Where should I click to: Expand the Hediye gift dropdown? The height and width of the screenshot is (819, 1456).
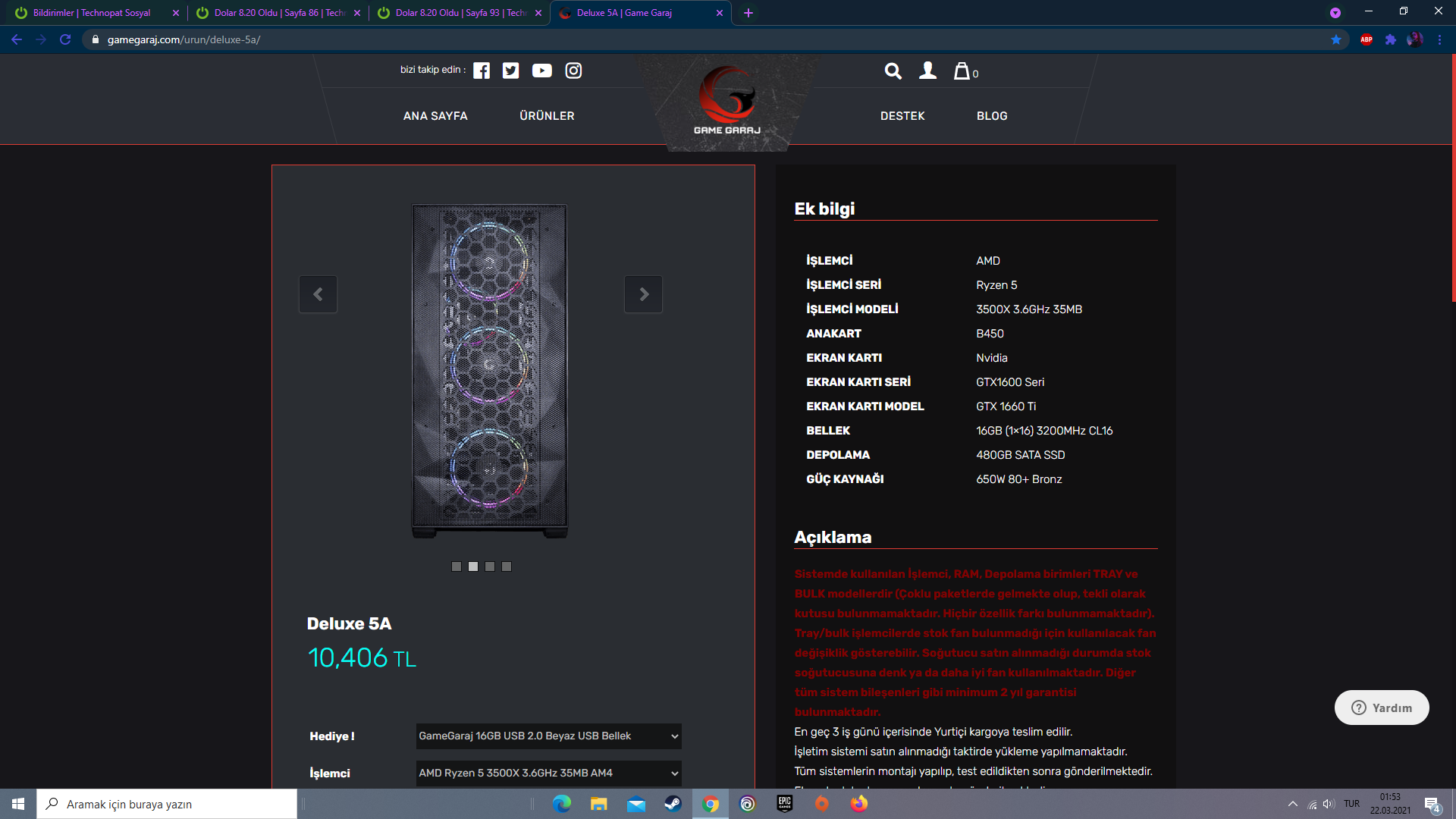[548, 736]
